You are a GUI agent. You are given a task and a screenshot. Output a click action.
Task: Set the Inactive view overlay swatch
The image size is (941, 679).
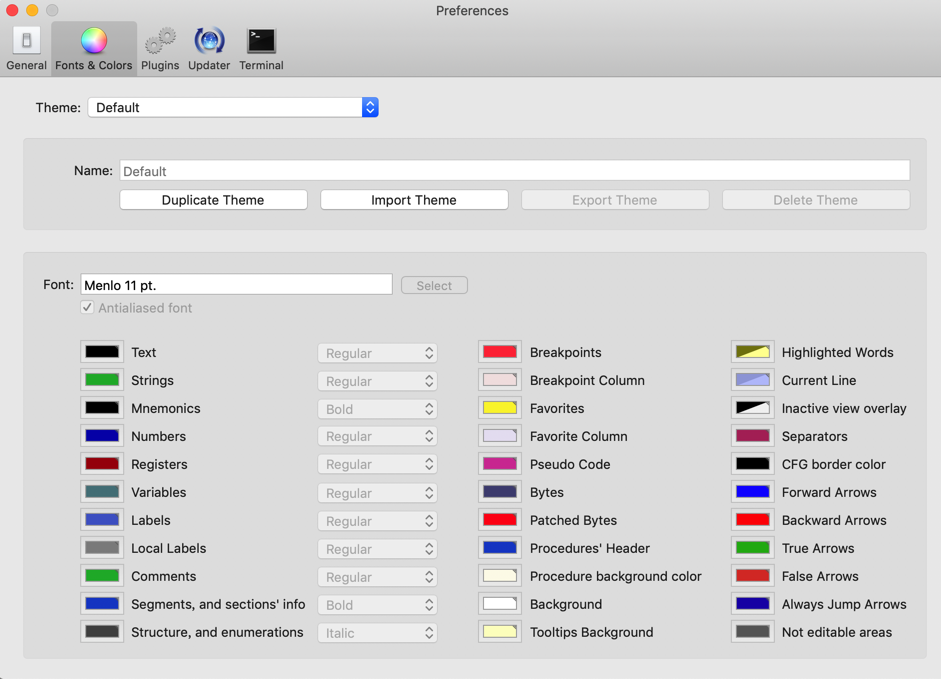753,408
